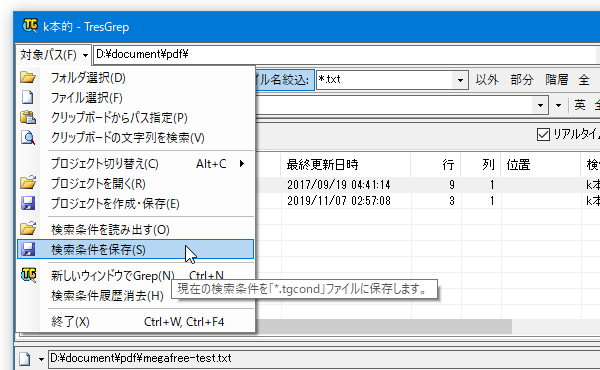Choose 新しいウィンドウでGrep(N) menu entry
Image resolution: width=600 pixels, height=370 pixels.
point(136,275)
